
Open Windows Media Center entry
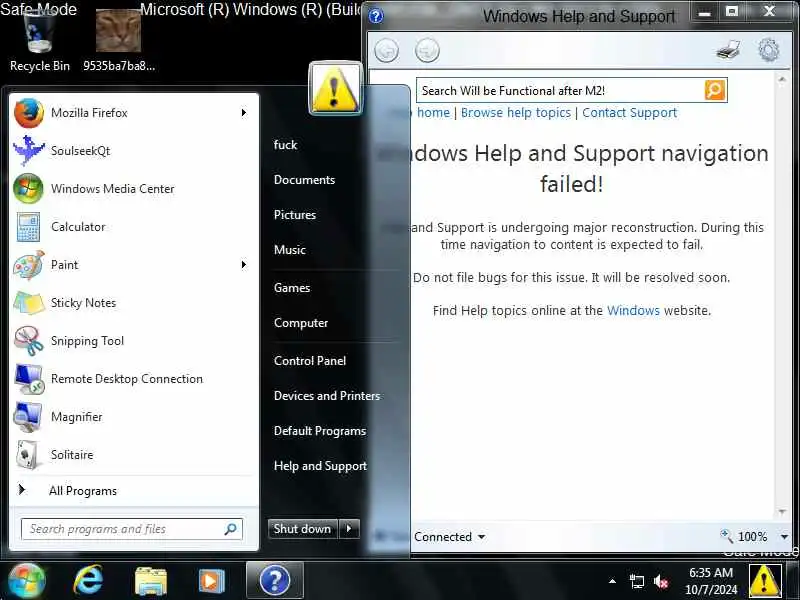coord(133,189)
